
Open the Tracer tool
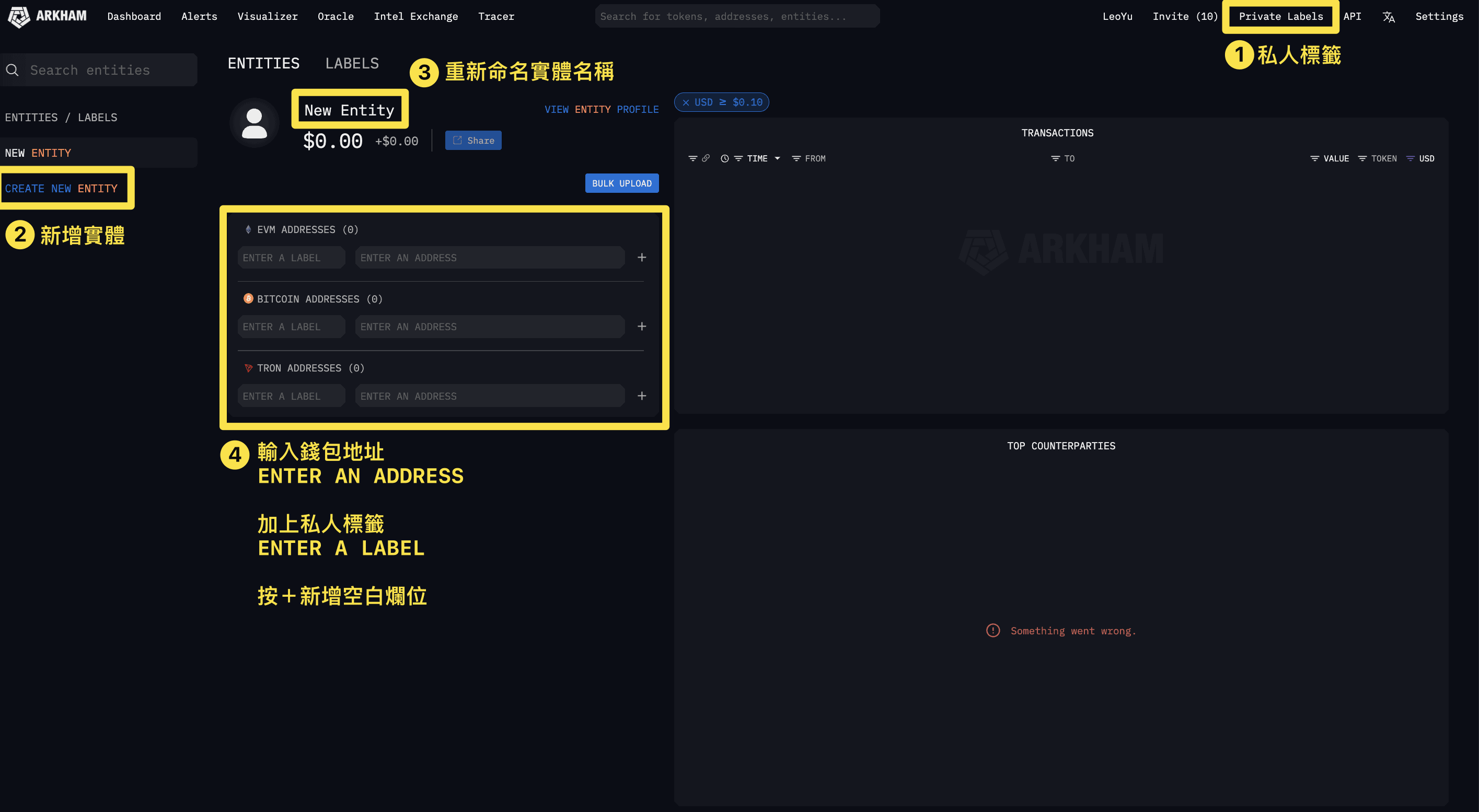tap(496, 16)
